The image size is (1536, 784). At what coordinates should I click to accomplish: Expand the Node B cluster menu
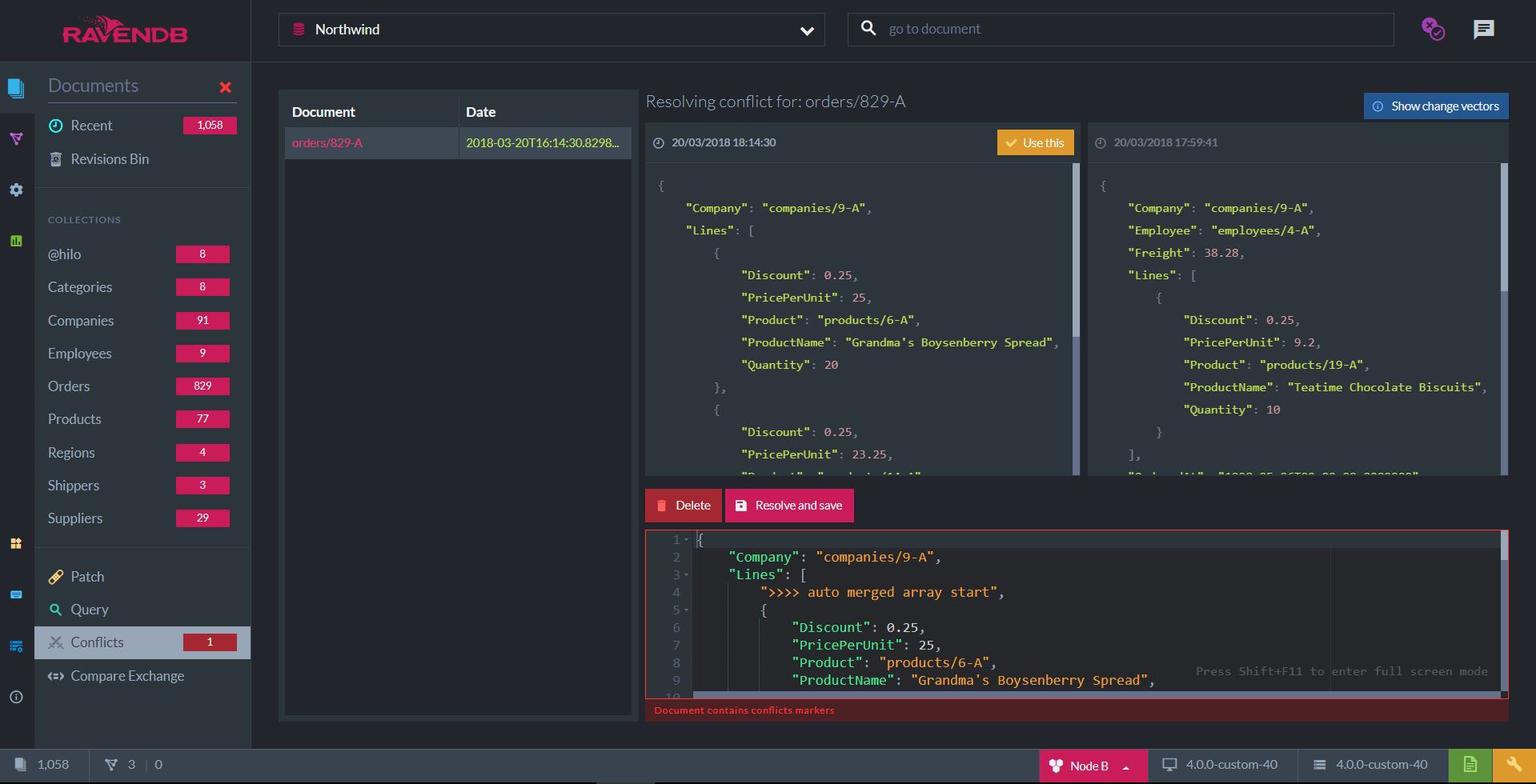coord(1092,766)
